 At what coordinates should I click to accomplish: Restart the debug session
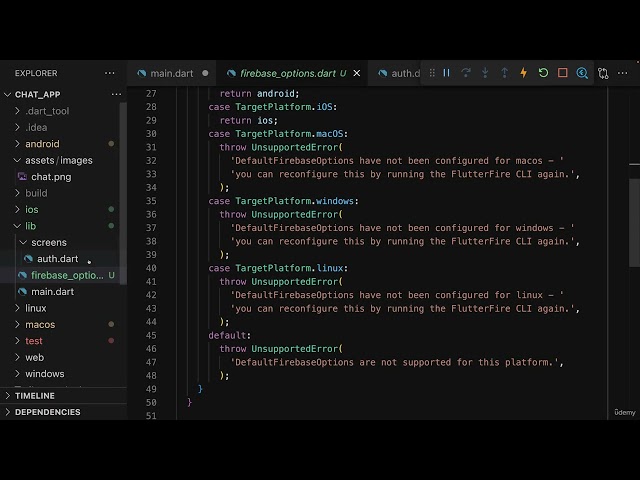[543, 73]
